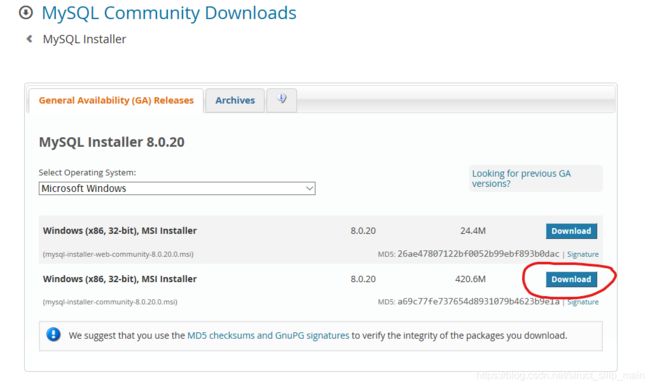Click the MySQL Installer 8.0.20 heading

point(112,142)
